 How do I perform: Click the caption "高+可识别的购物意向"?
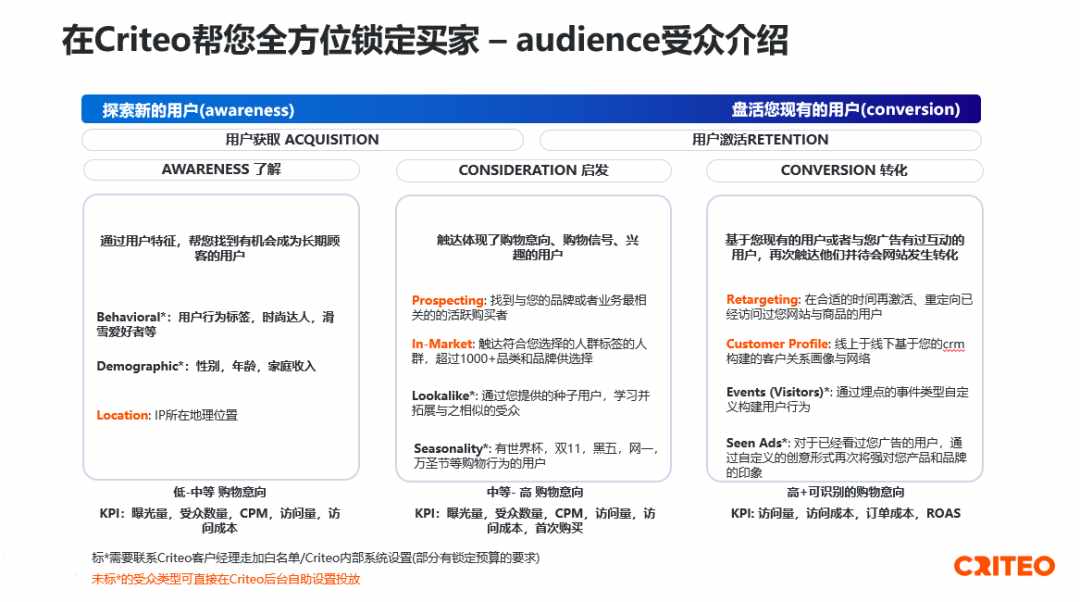click(846, 492)
